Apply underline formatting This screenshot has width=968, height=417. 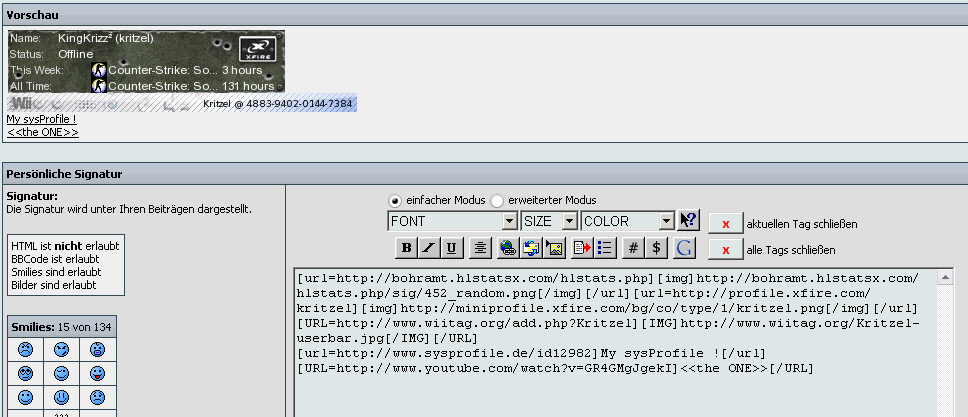click(452, 248)
